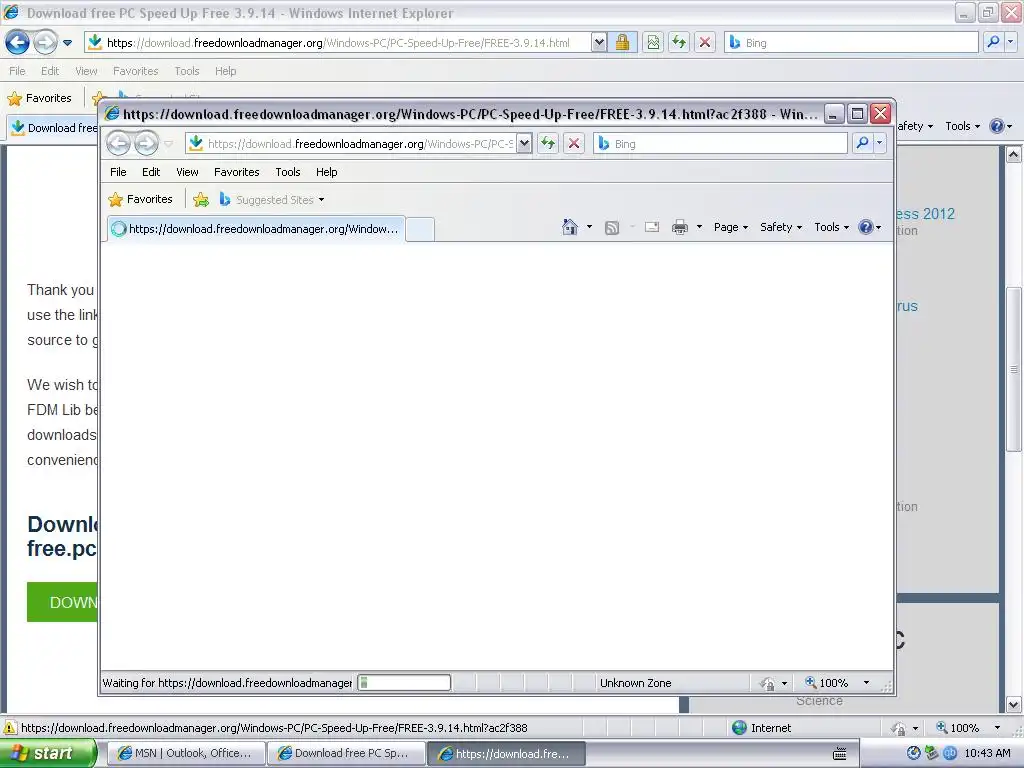Switch to Download free PC Sp taskbar item
This screenshot has width=1024, height=768.
[x=346, y=753]
